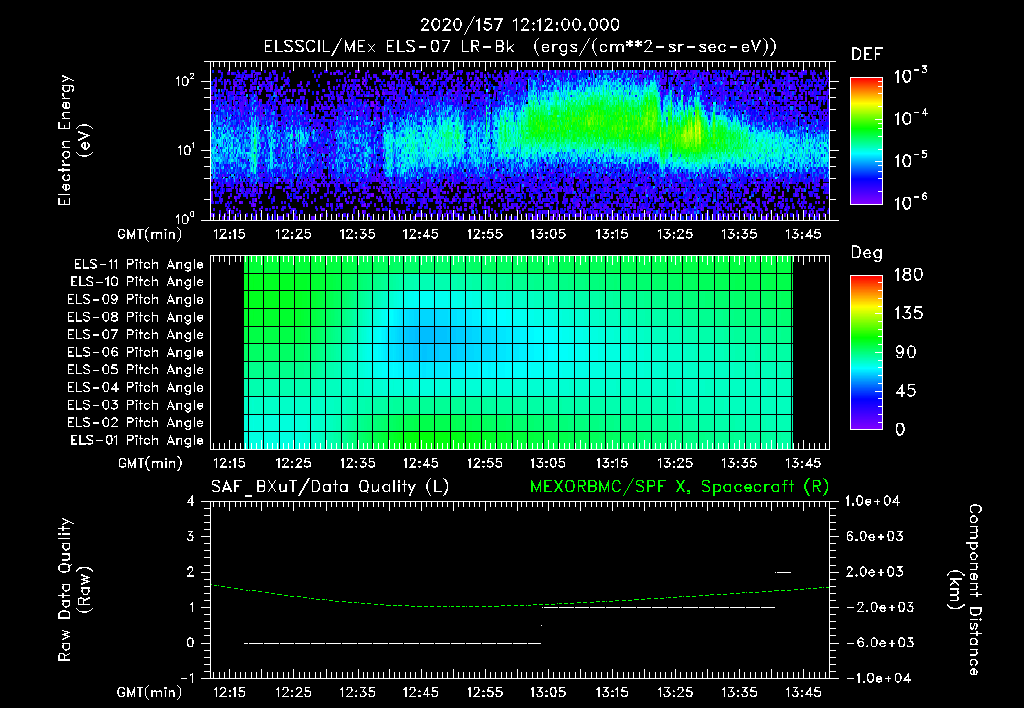Image resolution: width=1024 pixels, height=708 pixels.
Task: Click the DEF label above the color bar
Action: tap(867, 55)
